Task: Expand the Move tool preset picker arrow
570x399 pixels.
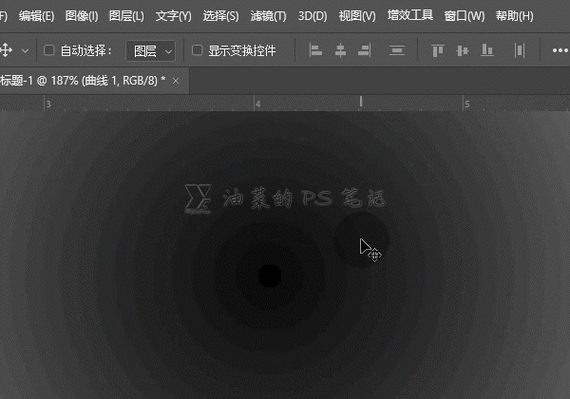Action: pos(25,51)
